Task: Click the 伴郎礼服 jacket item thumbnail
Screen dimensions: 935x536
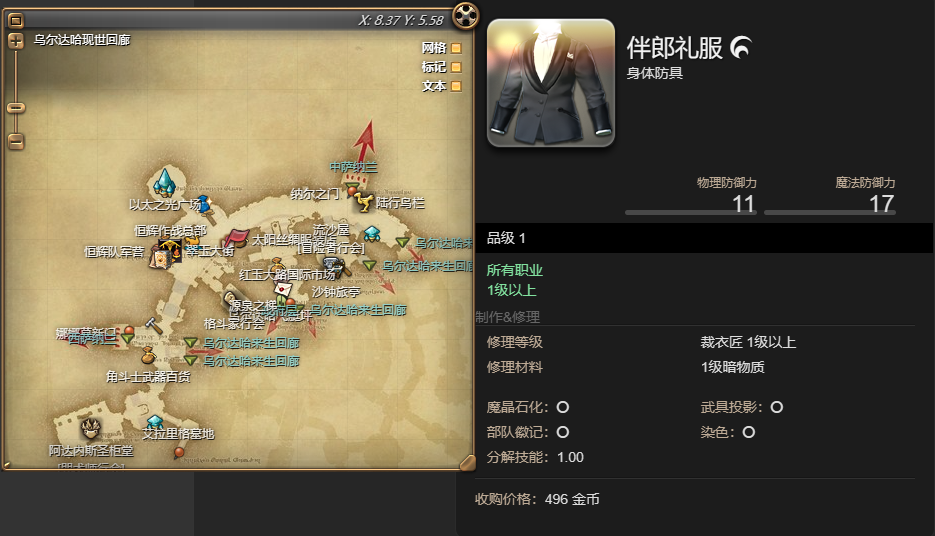Action: (x=551, y=83)
